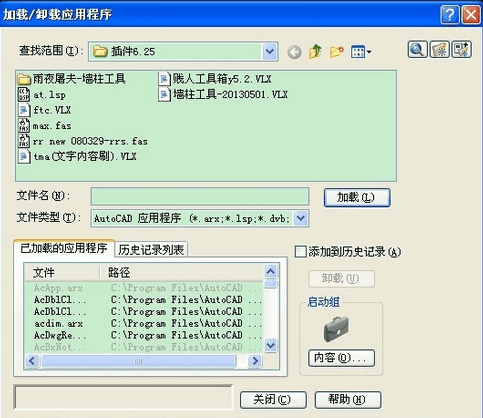Viewport: 483px width, 418px height.
Task: Create a new folder icon
Action: tap(337, 52)
